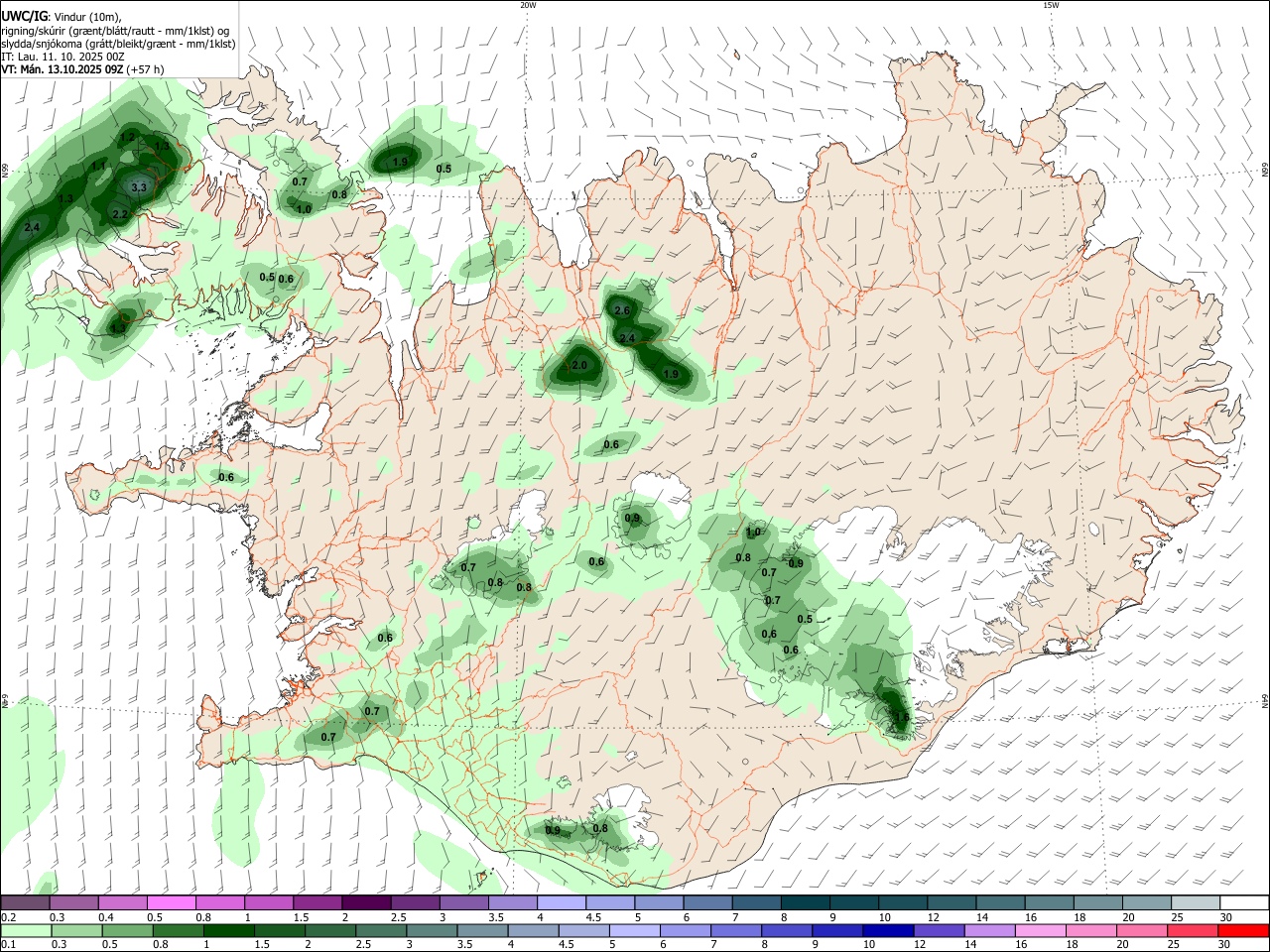Click the dark navy swatch between 10 and 12, bottom row

(x=887, y=930)
